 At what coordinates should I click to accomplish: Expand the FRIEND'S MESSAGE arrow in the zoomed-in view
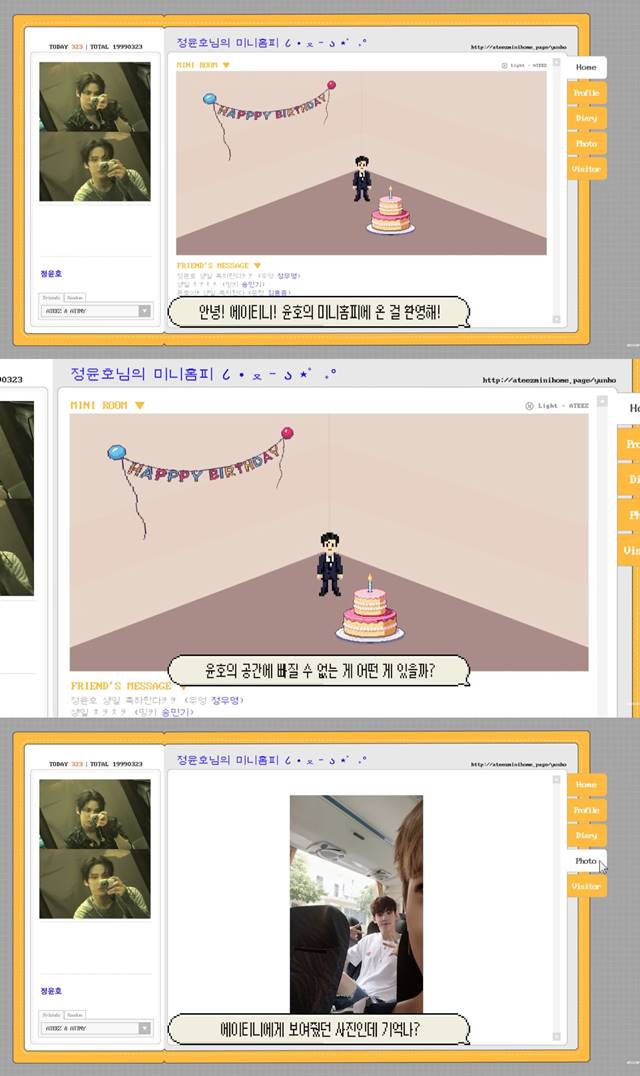pyautogui.click(x=183, y=687)
